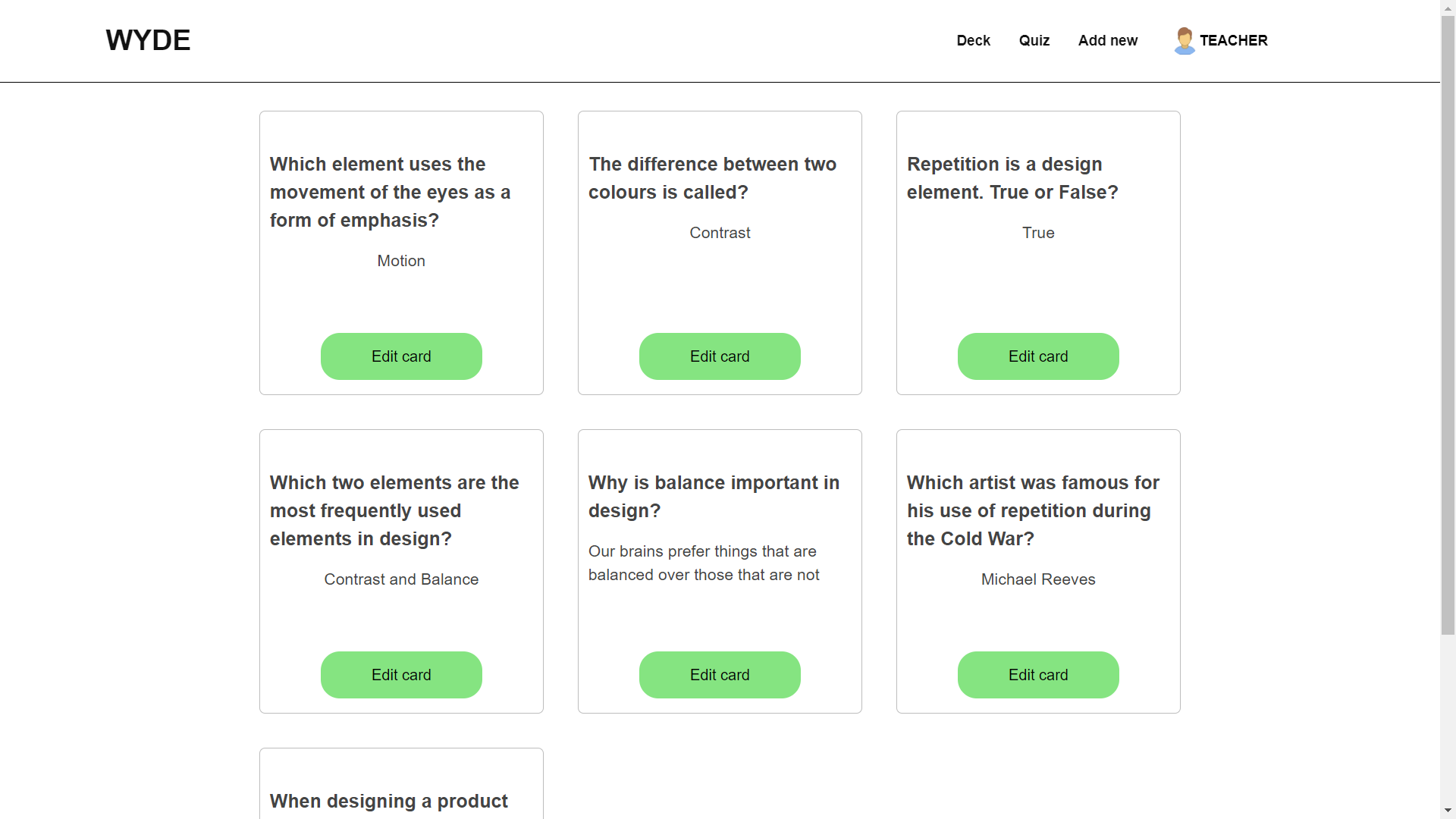Click the 'When designing a product' card

click(389, 801)
